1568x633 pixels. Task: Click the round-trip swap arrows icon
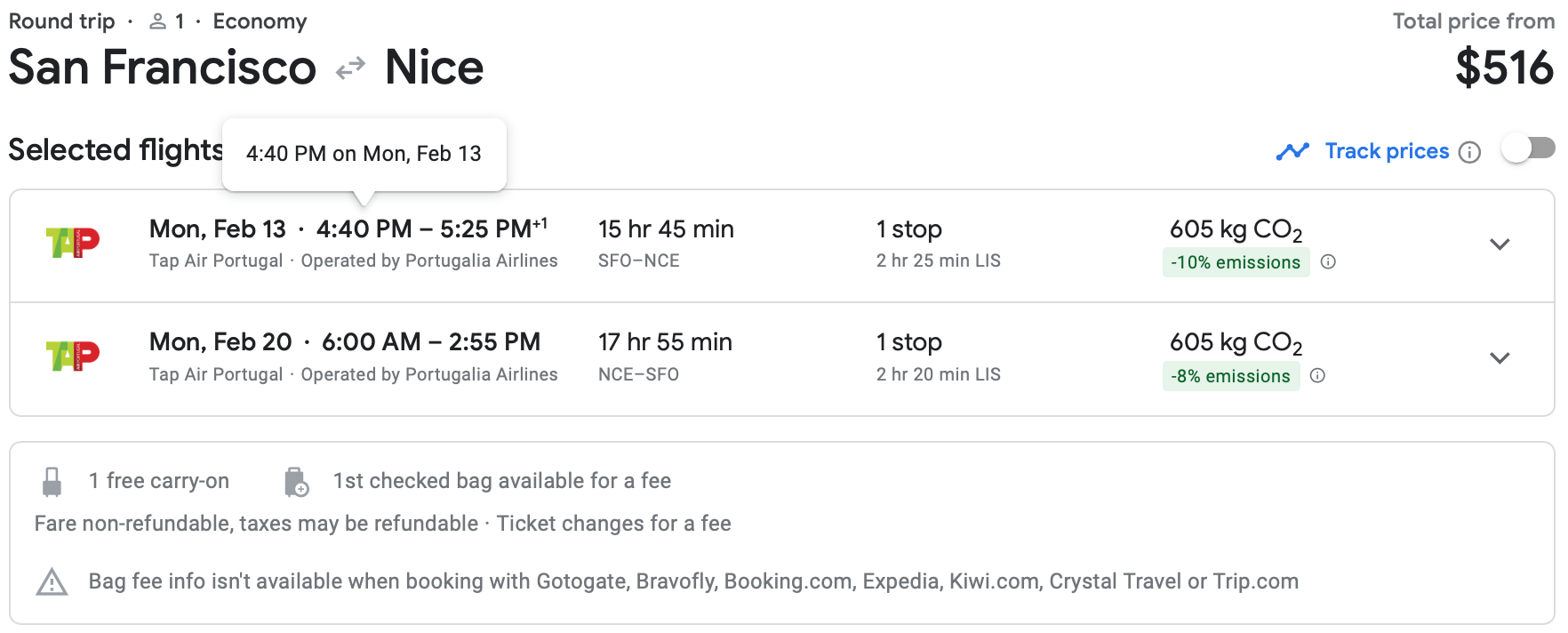point(350,68)
